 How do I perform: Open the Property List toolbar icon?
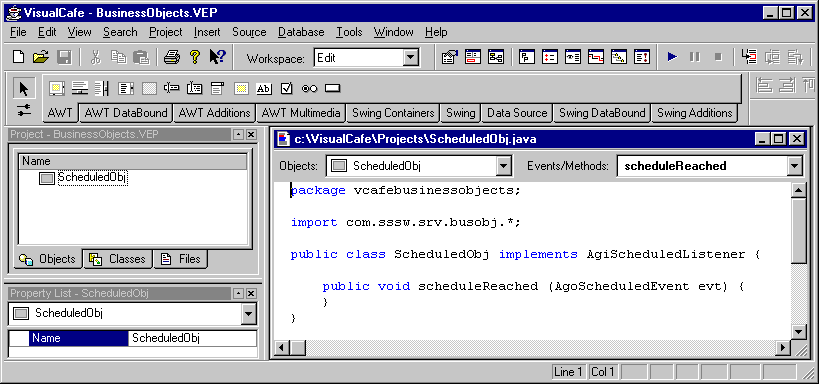(449, 57)
